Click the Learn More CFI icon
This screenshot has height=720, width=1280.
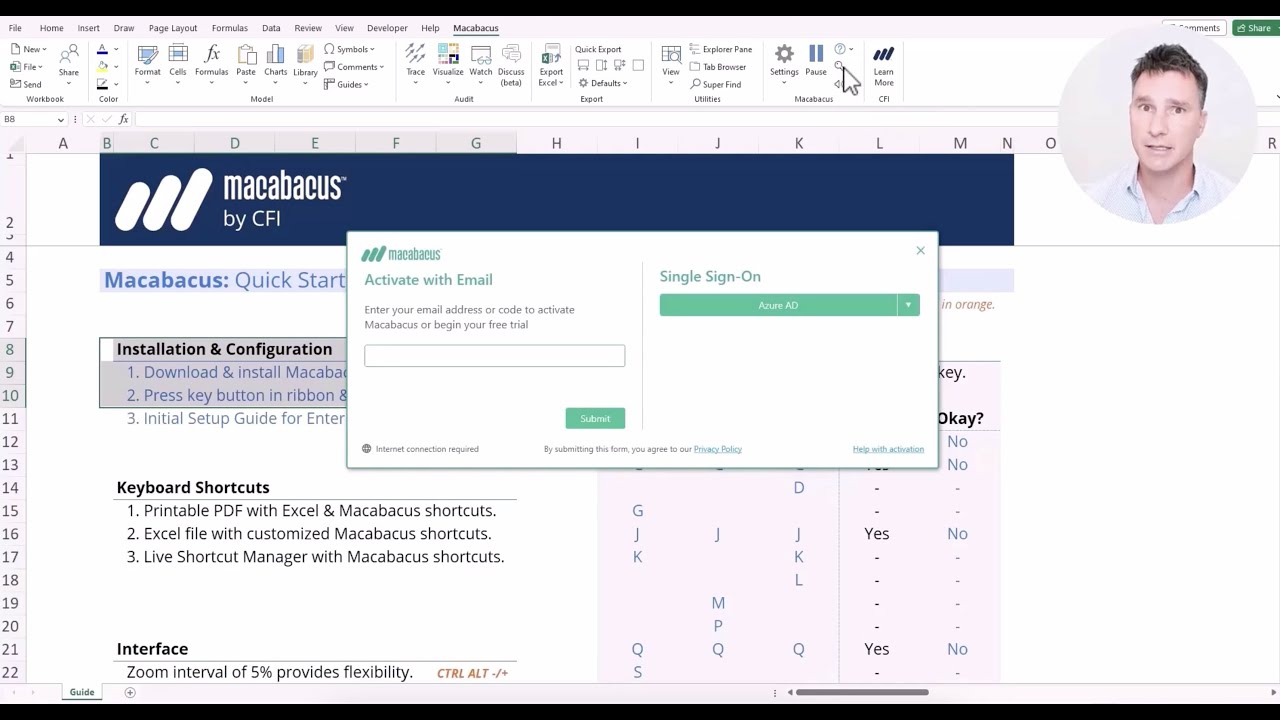point(883,62)
